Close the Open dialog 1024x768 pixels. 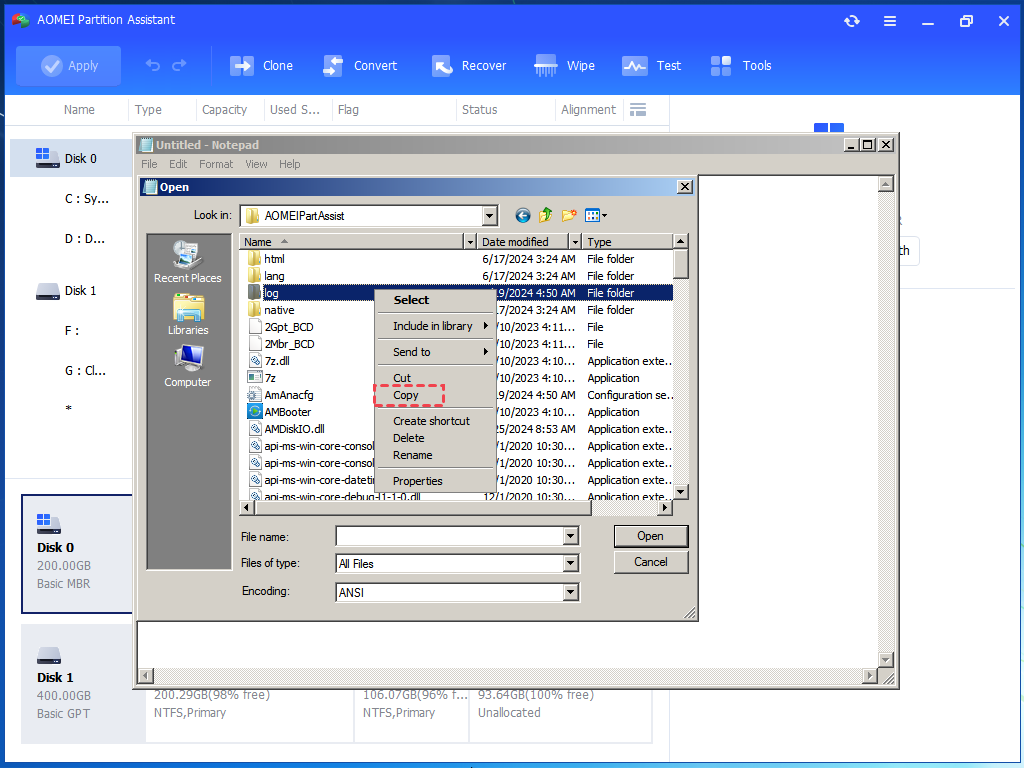[x=684, y=187]
